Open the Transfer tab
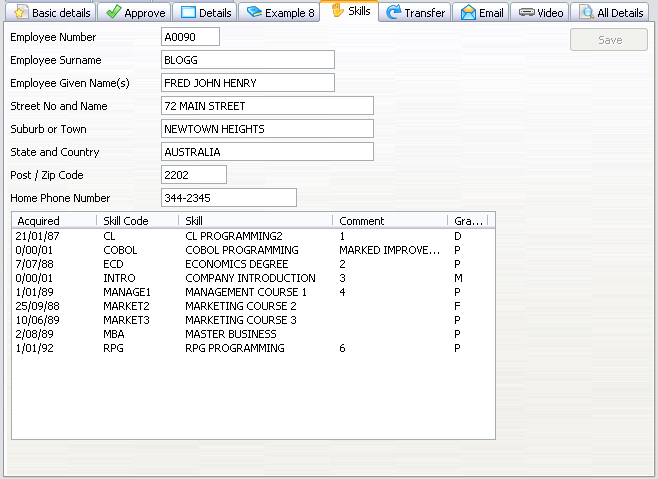 point(415,13)
